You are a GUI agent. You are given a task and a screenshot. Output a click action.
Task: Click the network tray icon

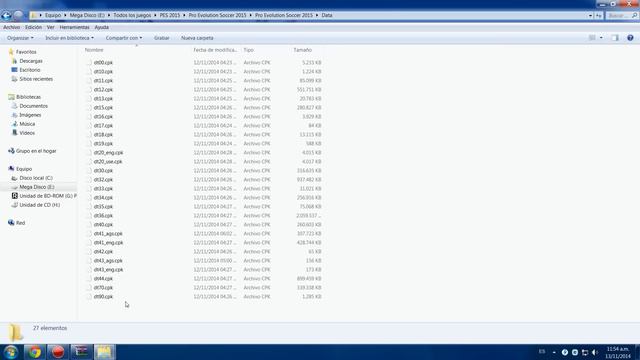click(585, 352)
